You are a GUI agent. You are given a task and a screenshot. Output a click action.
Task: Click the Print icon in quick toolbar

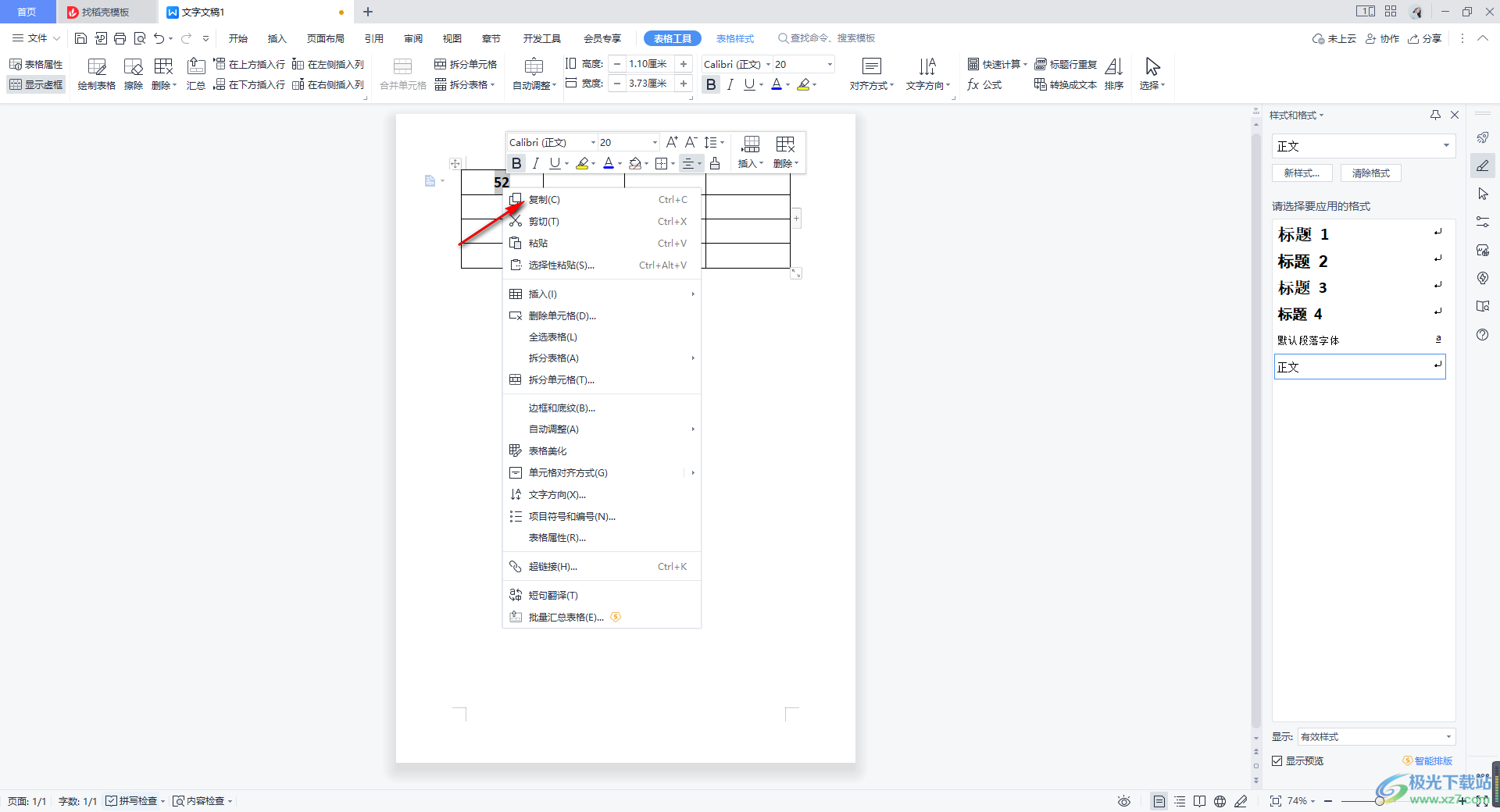[120, 38]
